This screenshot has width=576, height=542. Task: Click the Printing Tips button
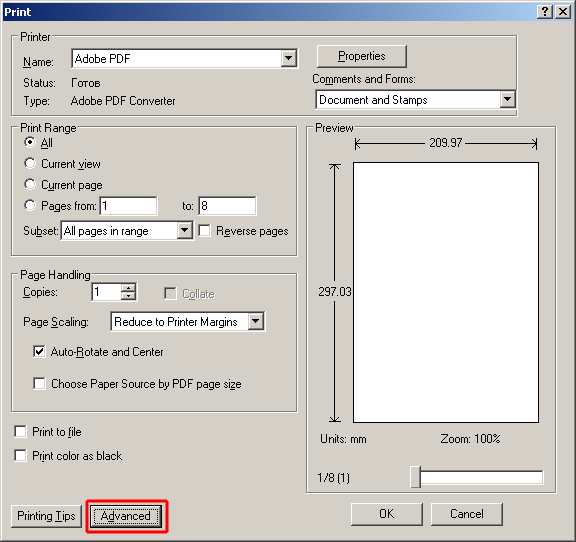pos(46,516)
